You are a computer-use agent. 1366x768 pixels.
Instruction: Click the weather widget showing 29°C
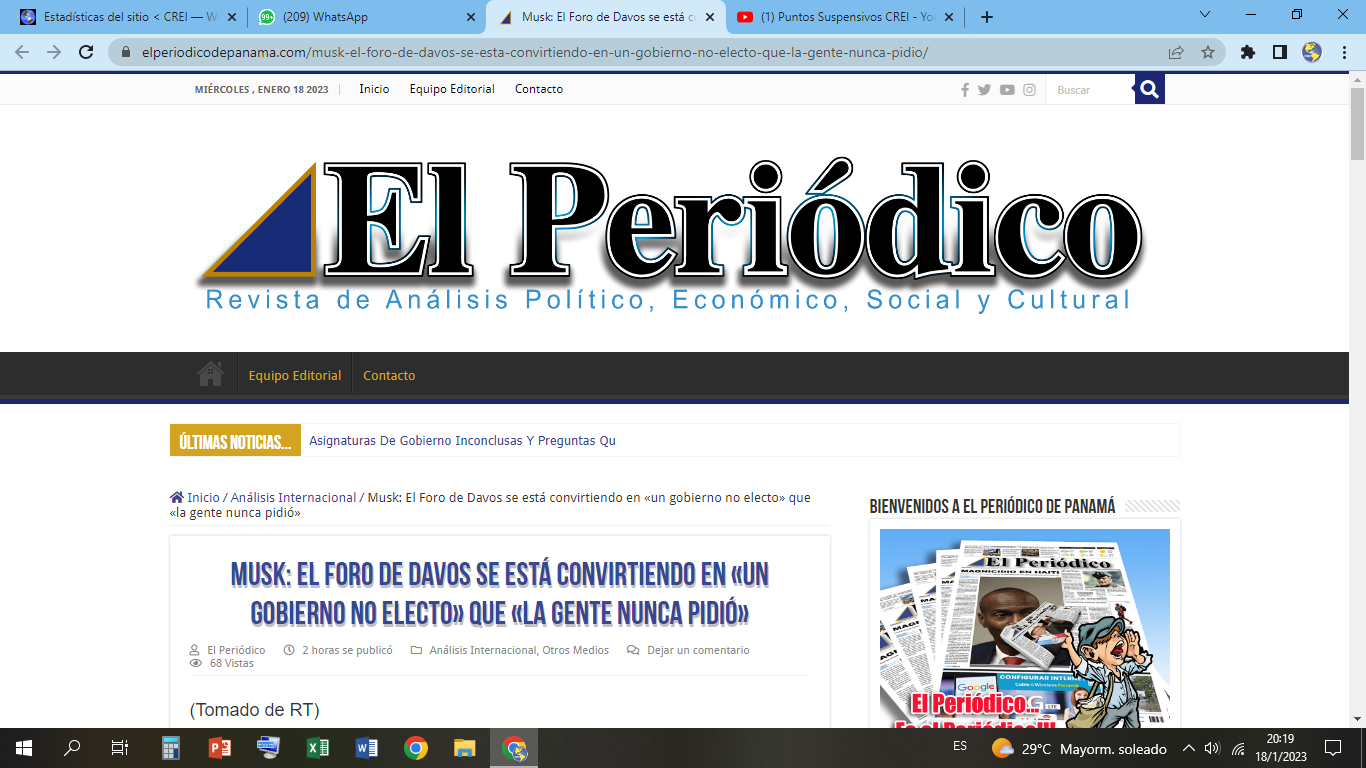[1079, 748]
